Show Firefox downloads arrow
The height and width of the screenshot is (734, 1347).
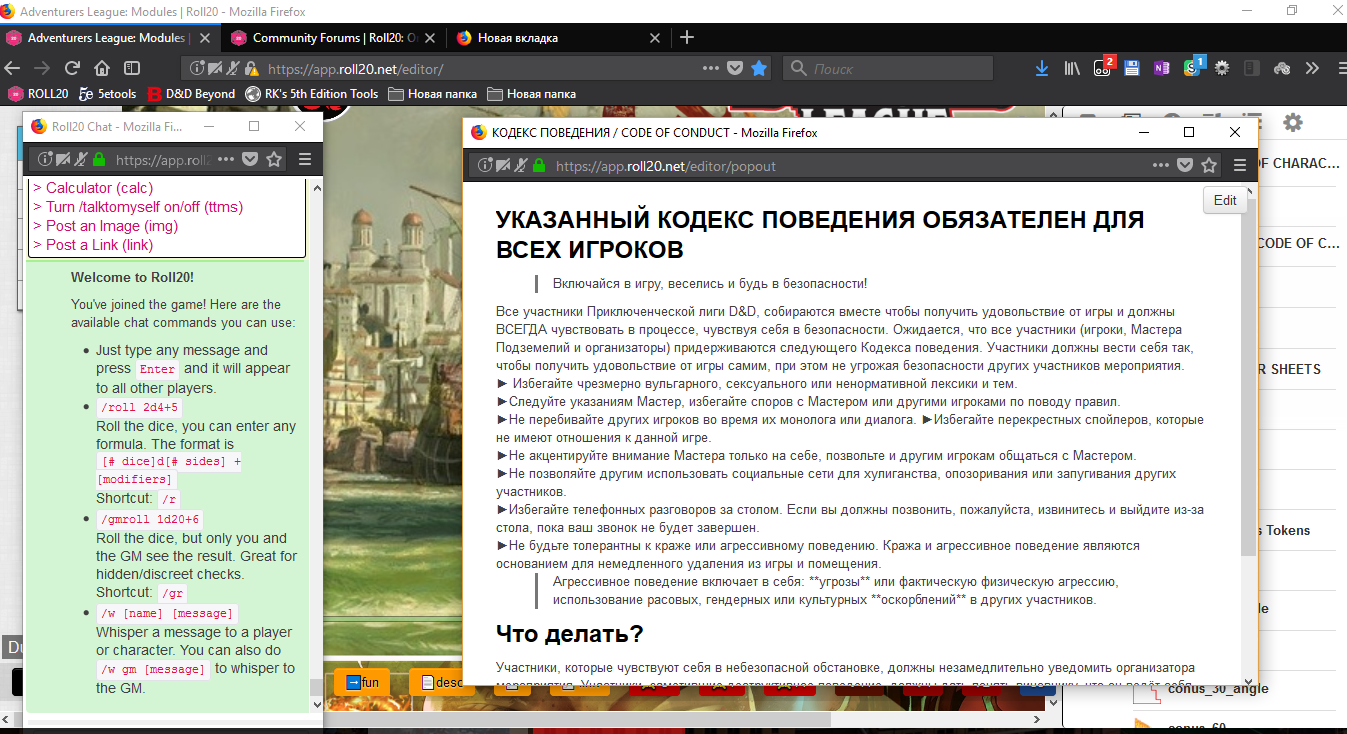[x=1042, y=68]
